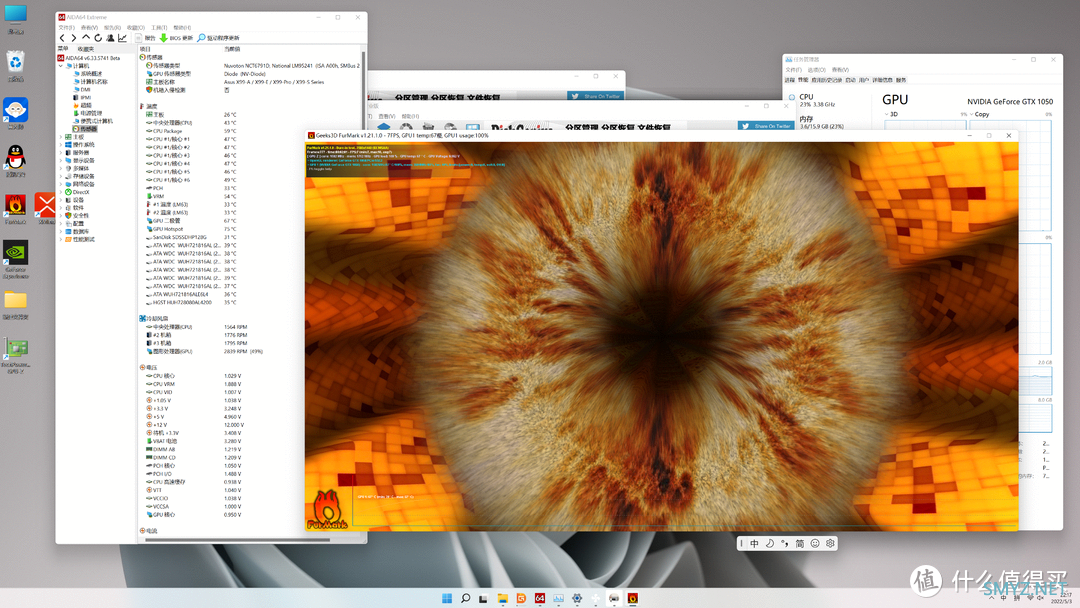Switch to 进程 tab in Task Manager
Viewport: 1080px width, 608px height.
[x=789, y=80]
